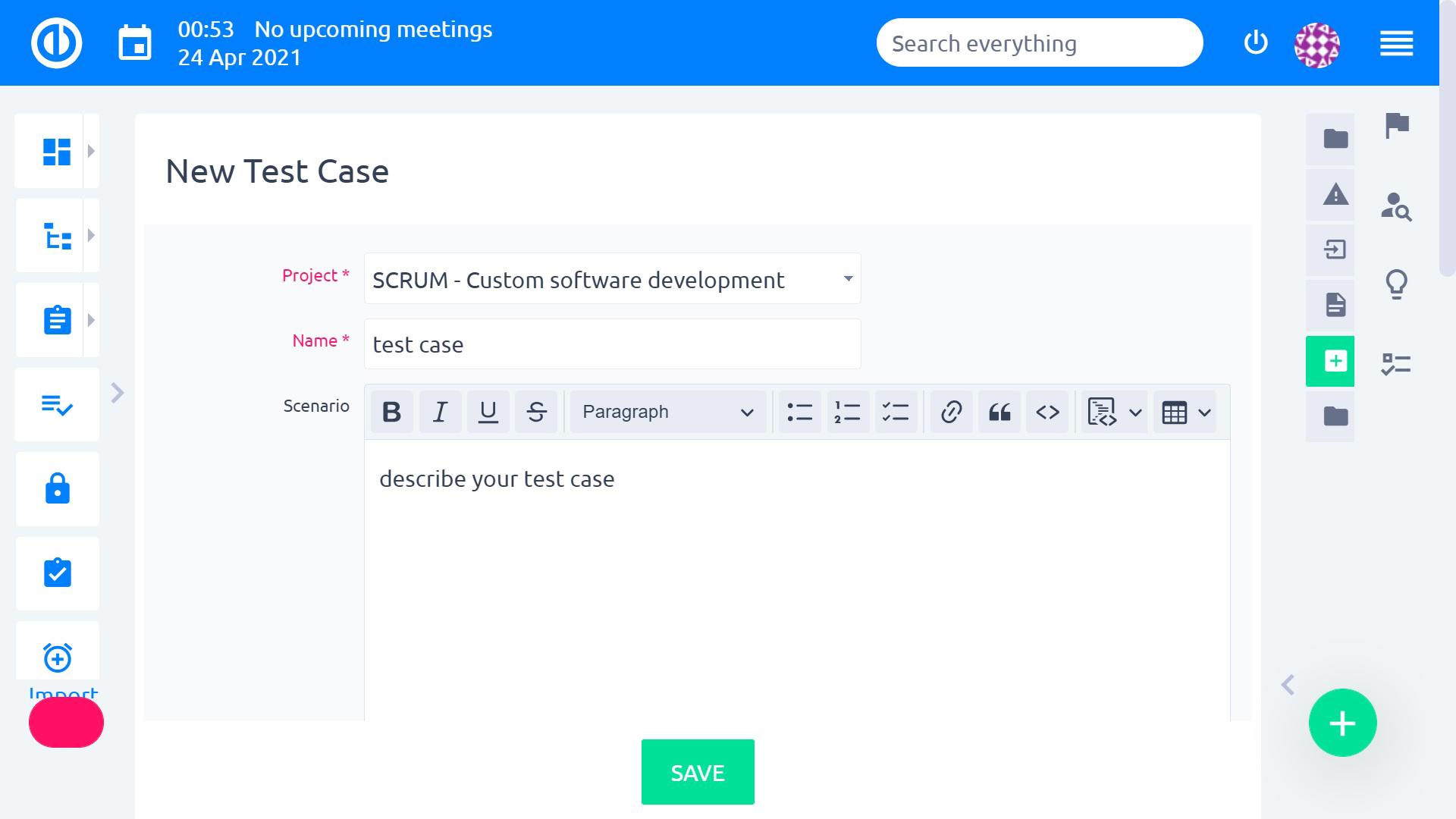Screen dimensions: 1456x819
Task: Click the bulleted list icon
Action: pyautogui.click(x=799, y=412)
